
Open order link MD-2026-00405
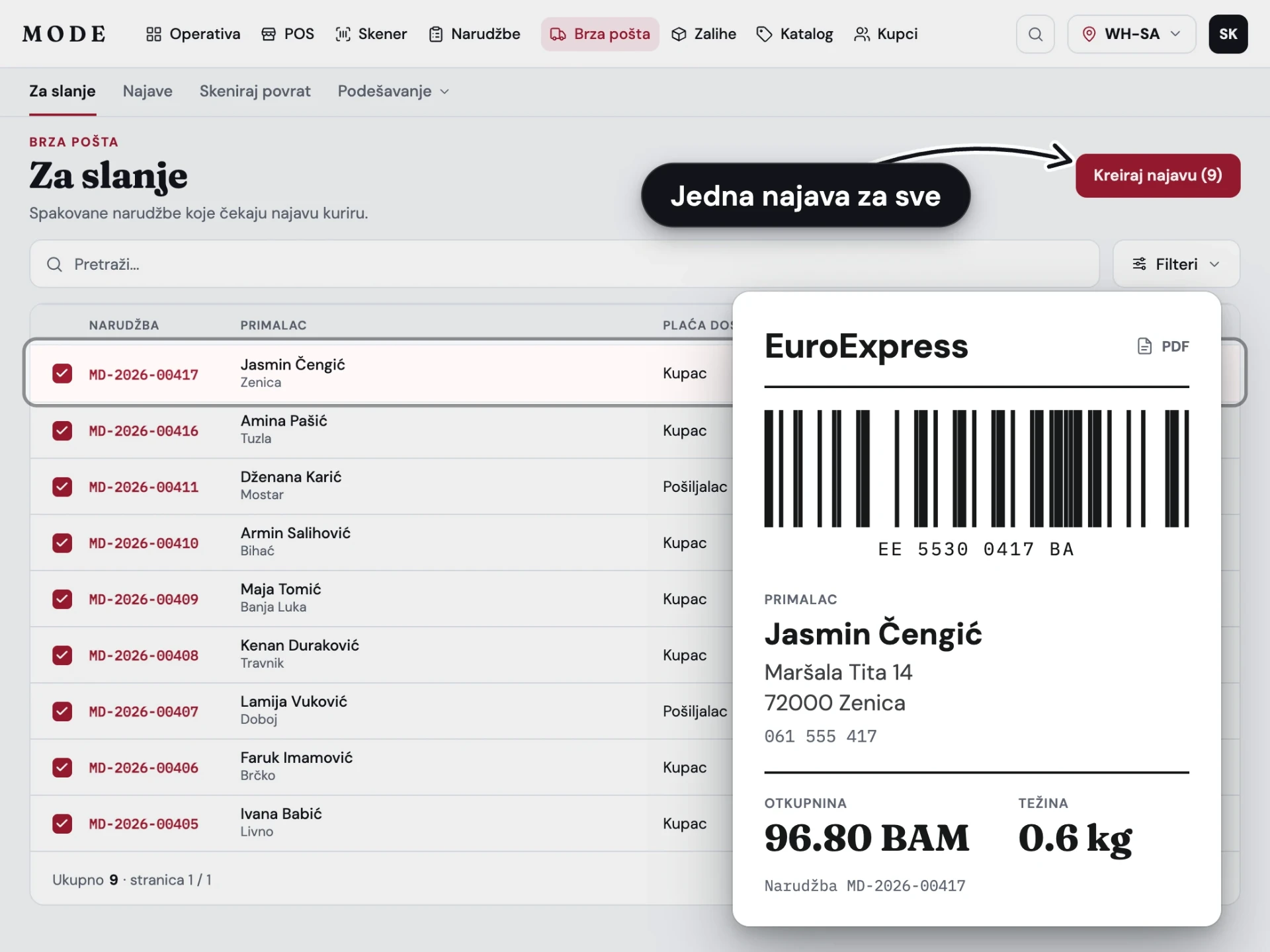tap(144, 824)
